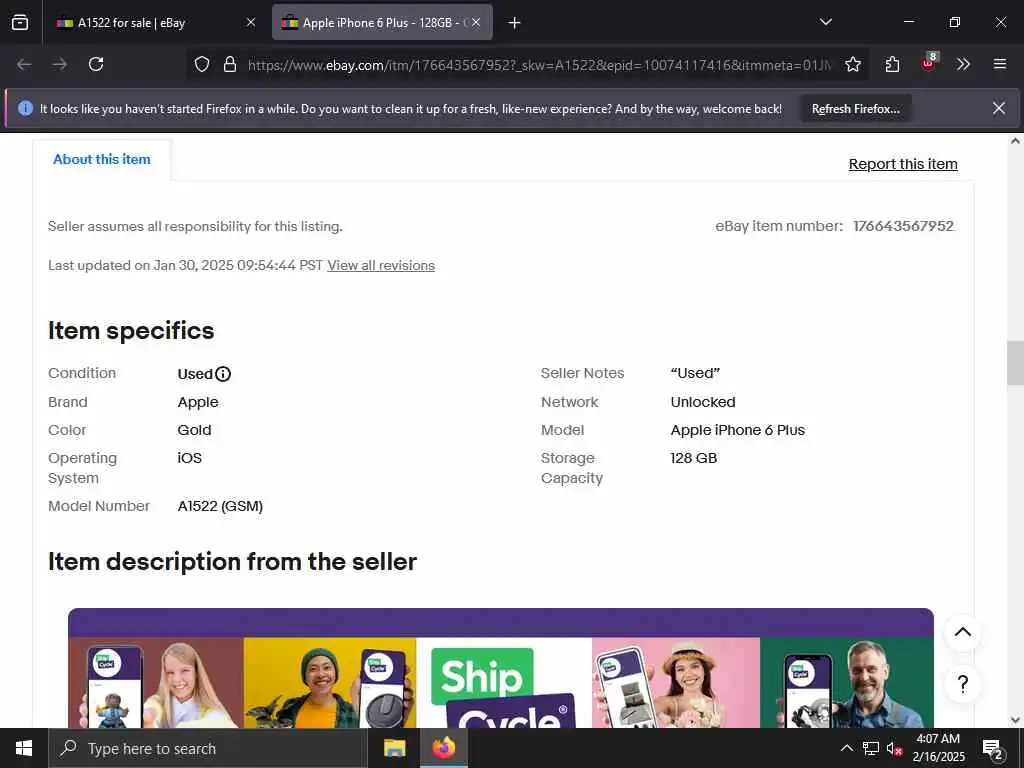This screenshot has width=1024, height=768.
Task: Select the 'About this item' tab
Action: coord(102,159)
